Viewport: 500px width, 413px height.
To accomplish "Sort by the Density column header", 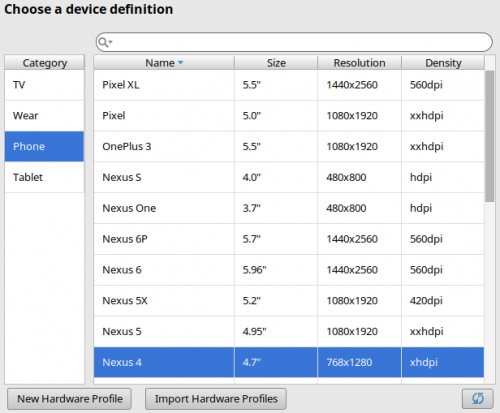I will [443, 63].
